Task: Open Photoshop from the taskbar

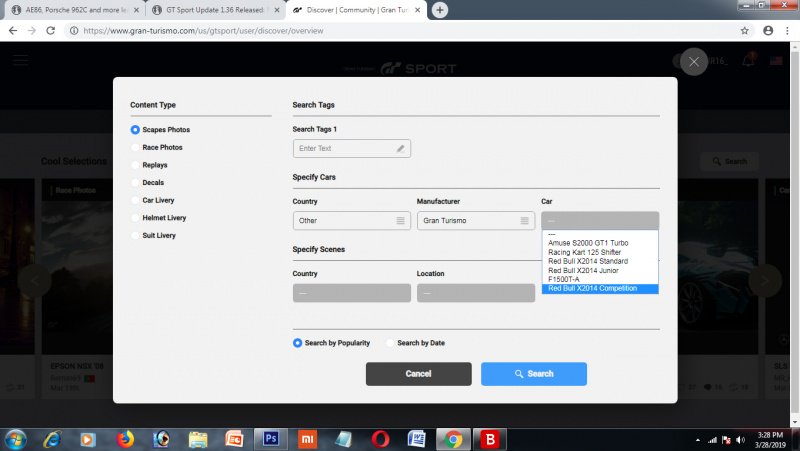Action: pyautogui.click(x=271, y=439)
